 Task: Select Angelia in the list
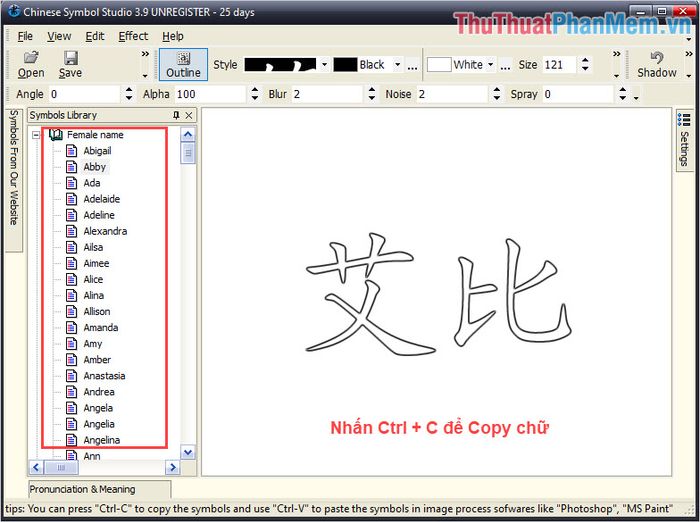coord(99,424)
